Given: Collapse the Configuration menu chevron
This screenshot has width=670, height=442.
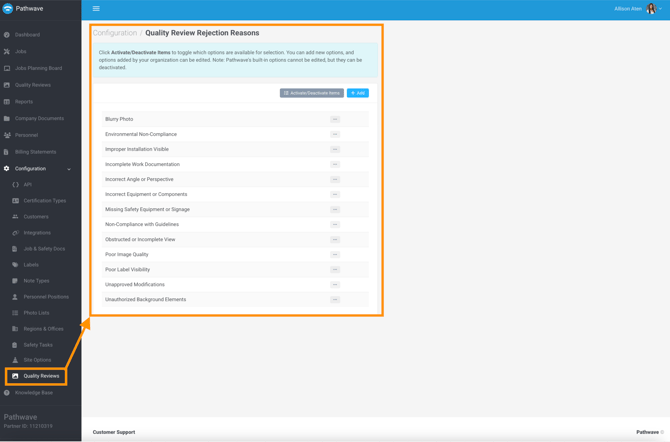Looking at the screenshot, I should pos(69,169).
